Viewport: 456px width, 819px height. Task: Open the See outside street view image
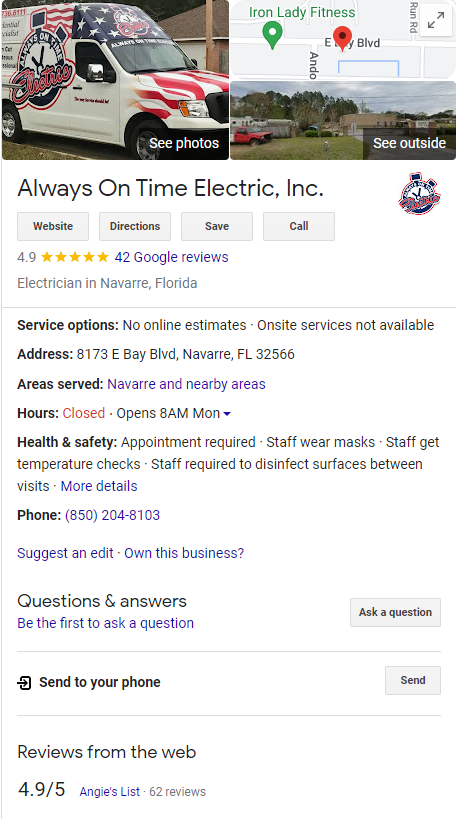click(343, 121)
